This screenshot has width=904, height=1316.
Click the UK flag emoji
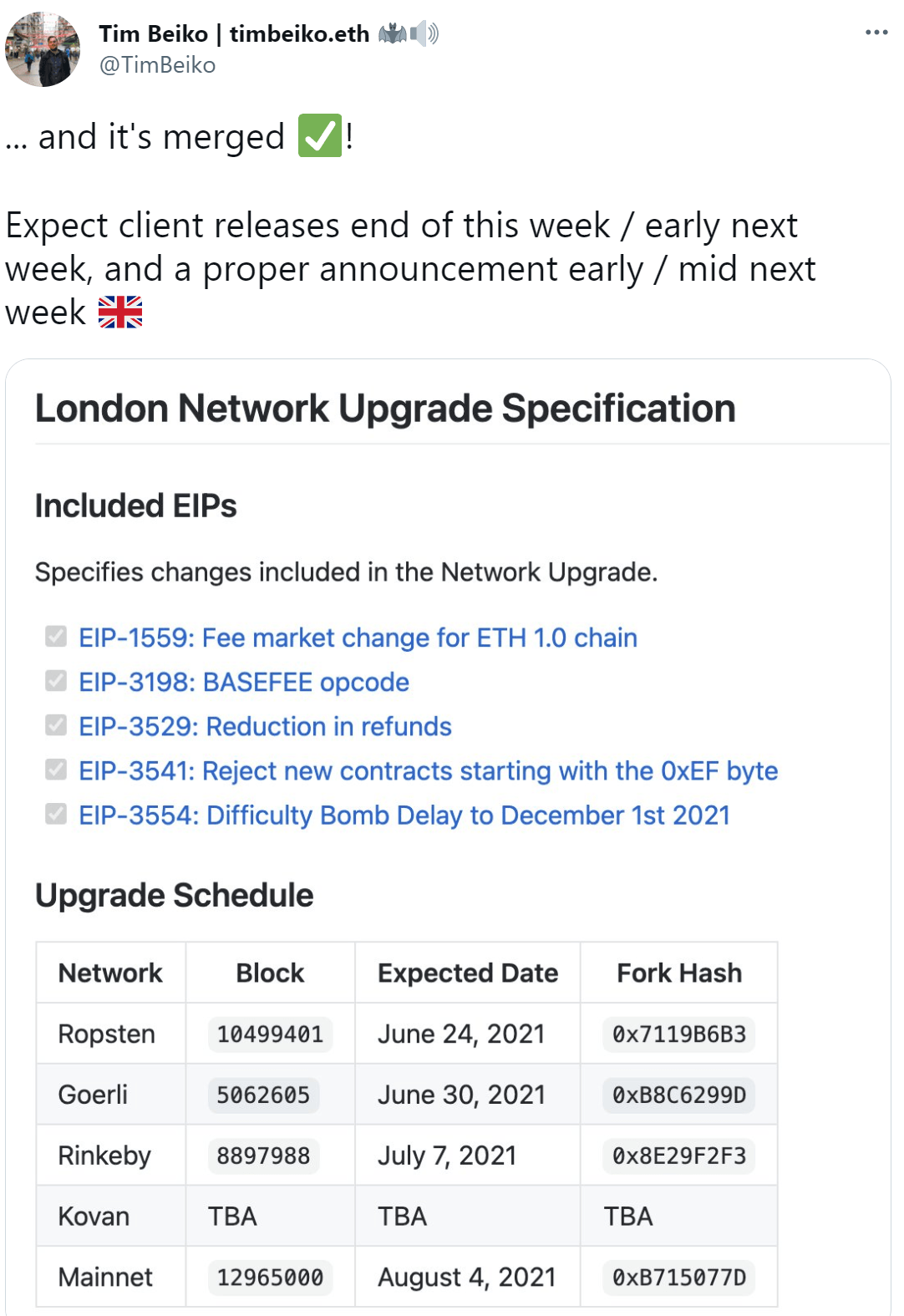point(120,312)
